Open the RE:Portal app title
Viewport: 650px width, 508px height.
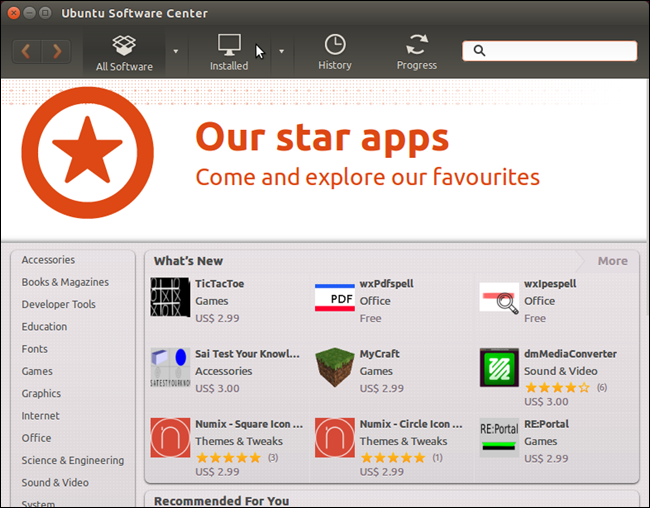(546, 424)
